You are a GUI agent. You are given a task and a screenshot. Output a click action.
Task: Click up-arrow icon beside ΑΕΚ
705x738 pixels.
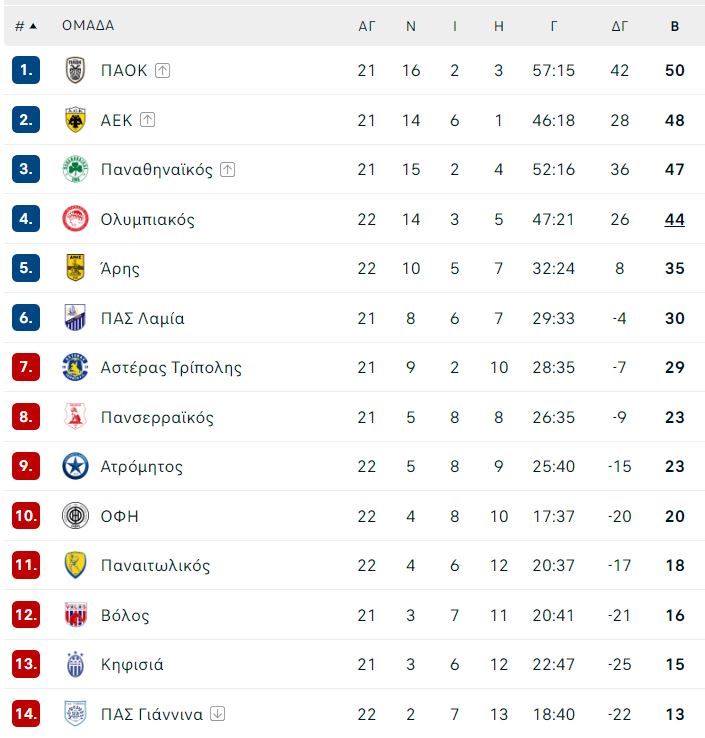click(x=147, y=120)
